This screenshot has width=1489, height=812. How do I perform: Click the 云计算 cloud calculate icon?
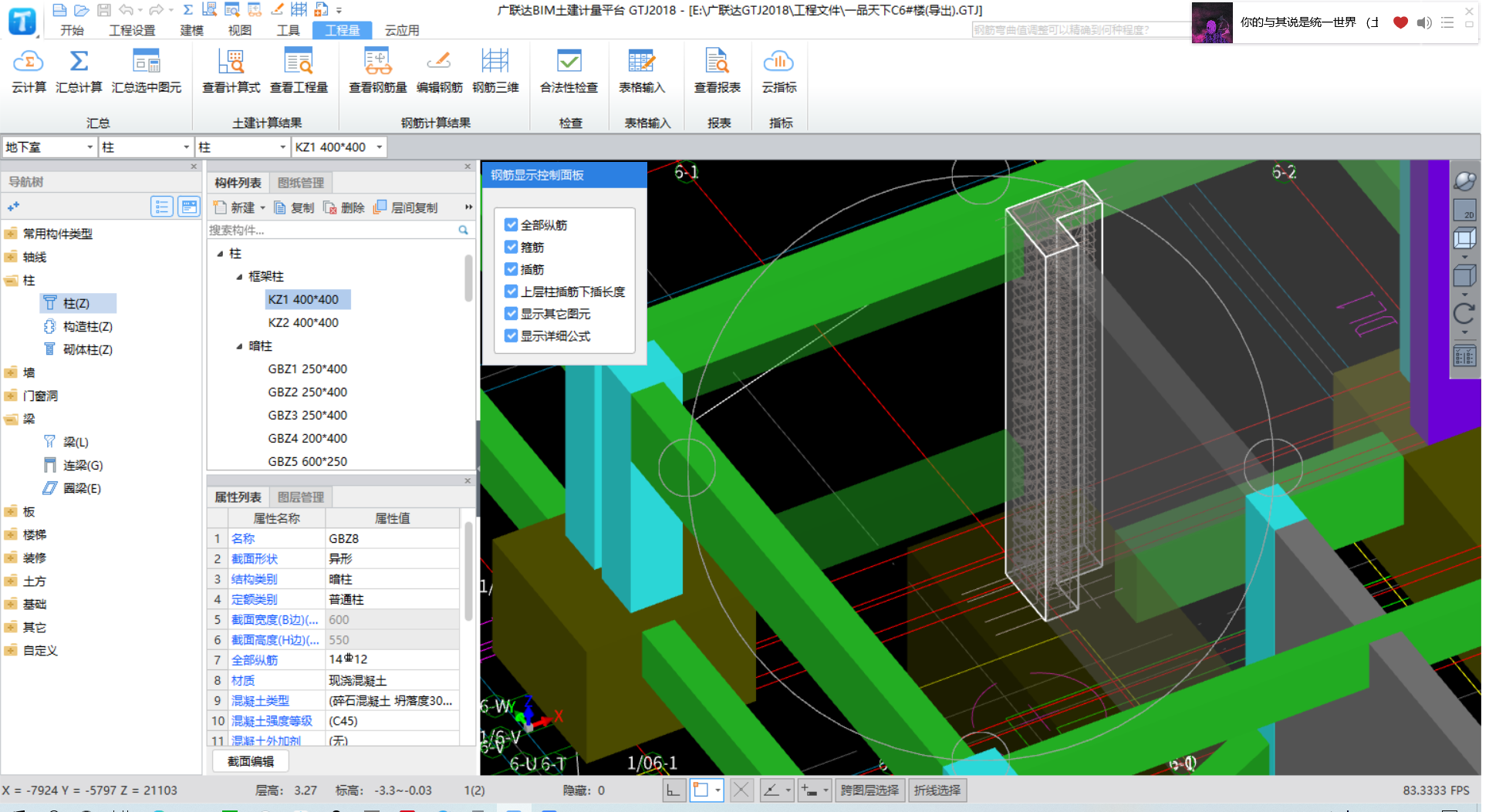click(x=29, y=62)
